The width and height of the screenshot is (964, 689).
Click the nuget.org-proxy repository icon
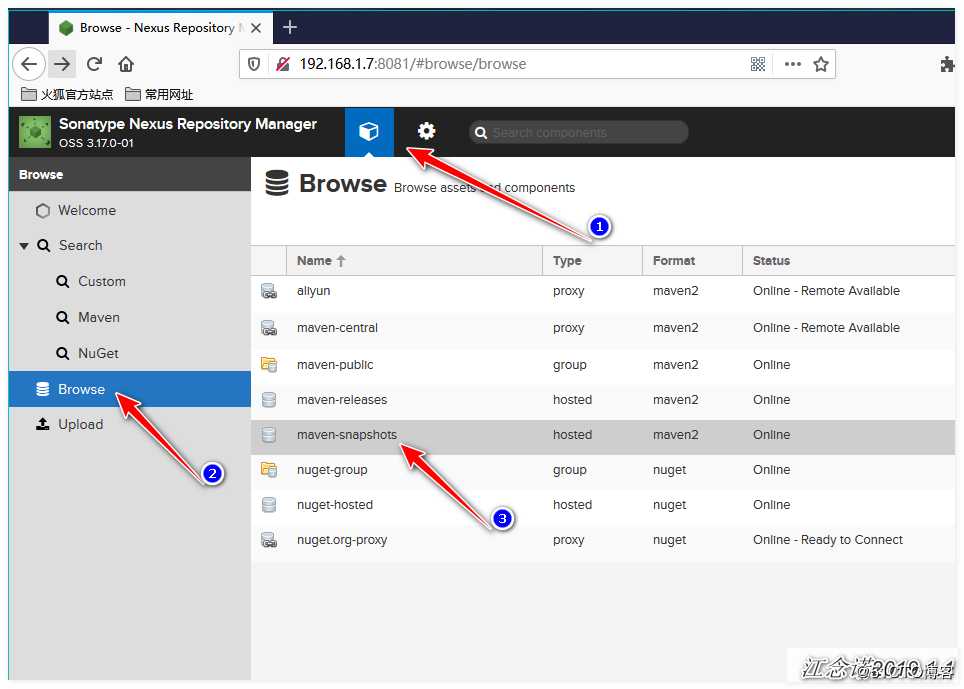coord(269,540)
